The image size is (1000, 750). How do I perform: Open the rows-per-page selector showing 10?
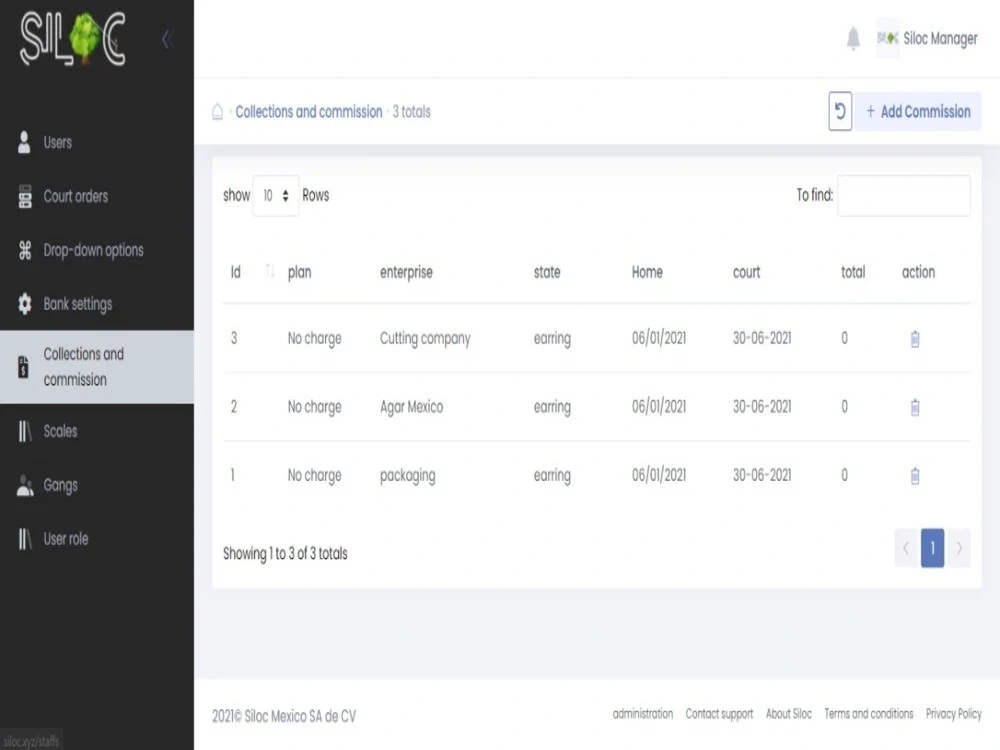pyautogui.click(x=276, y=195)
